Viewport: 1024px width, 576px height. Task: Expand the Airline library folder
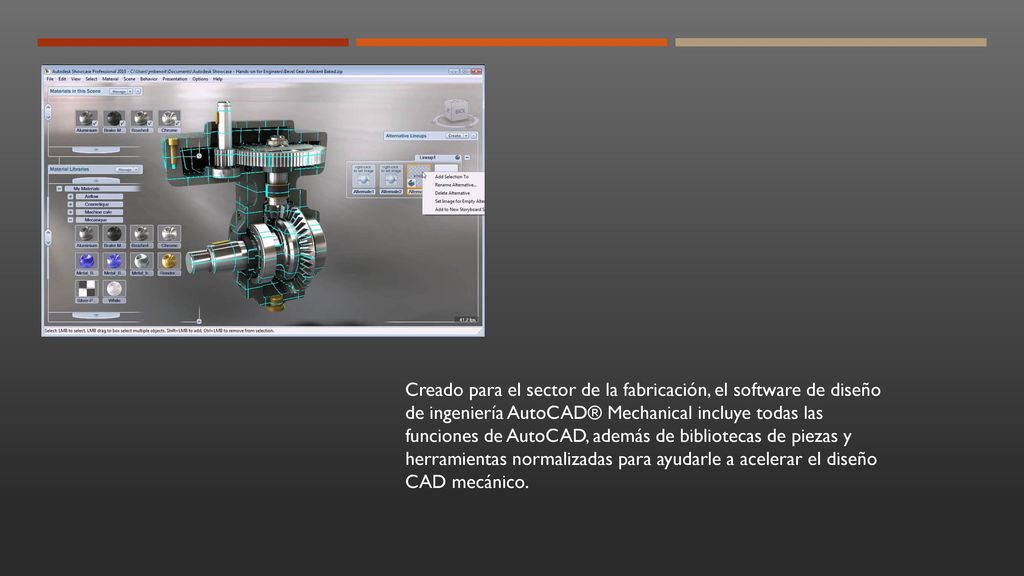click(x=71, y=197)
